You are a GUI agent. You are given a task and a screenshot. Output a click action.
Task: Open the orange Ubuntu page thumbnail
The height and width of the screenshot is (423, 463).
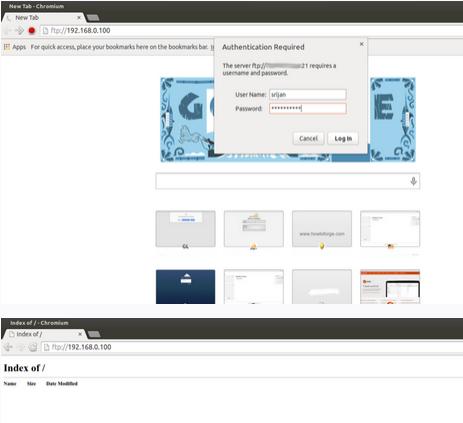coord(390,287)
